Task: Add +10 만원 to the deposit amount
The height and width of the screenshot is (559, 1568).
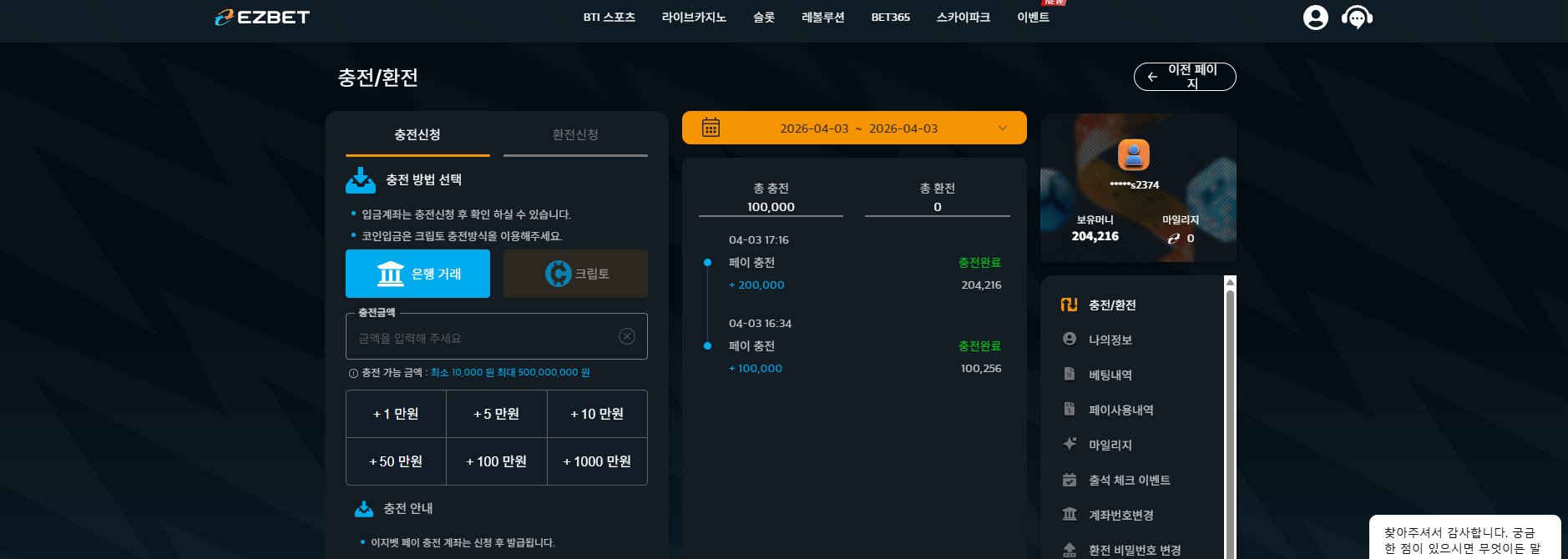Action: point(597,414)
